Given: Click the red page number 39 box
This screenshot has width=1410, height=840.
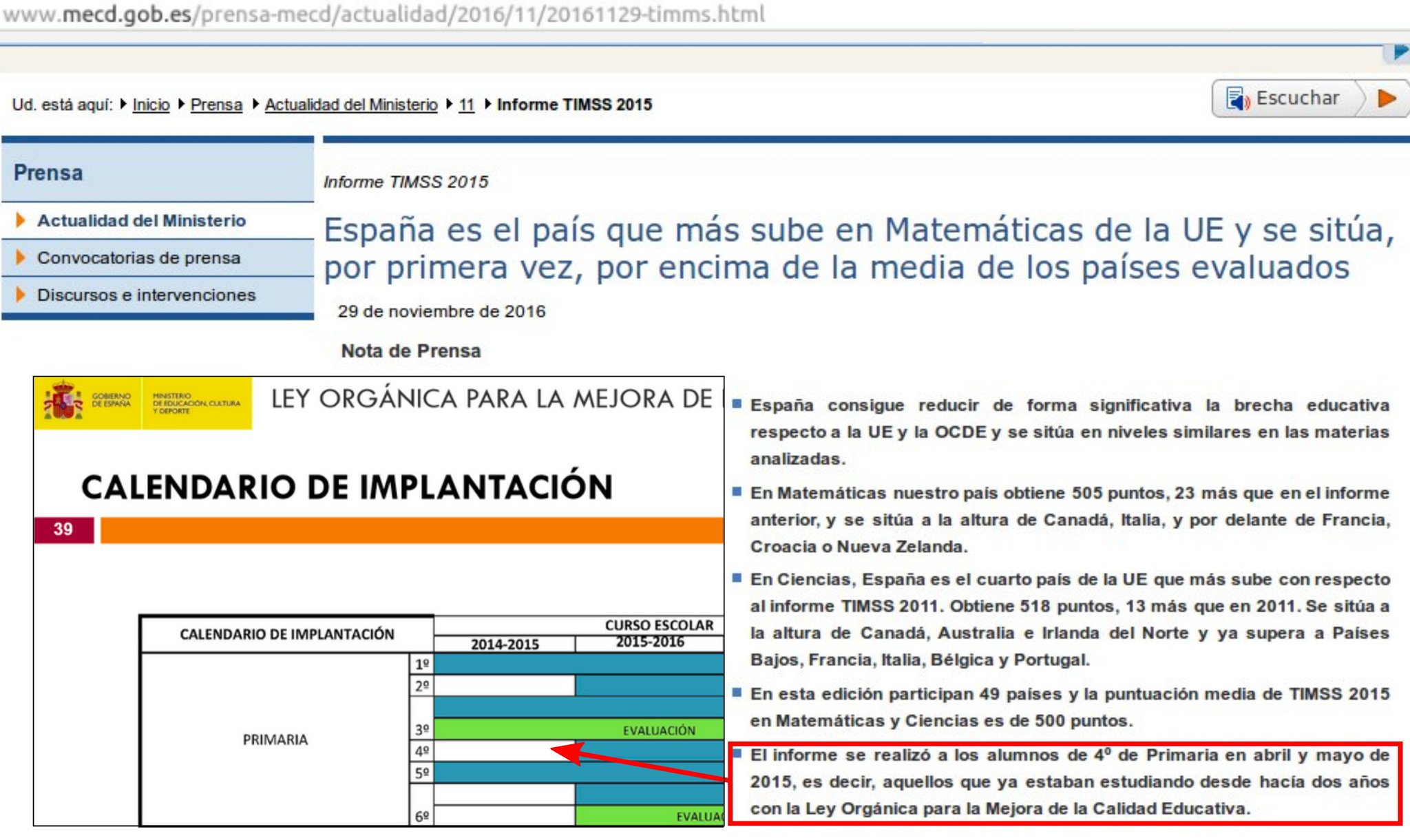Looking at the screenshot, I should point(63,529).
